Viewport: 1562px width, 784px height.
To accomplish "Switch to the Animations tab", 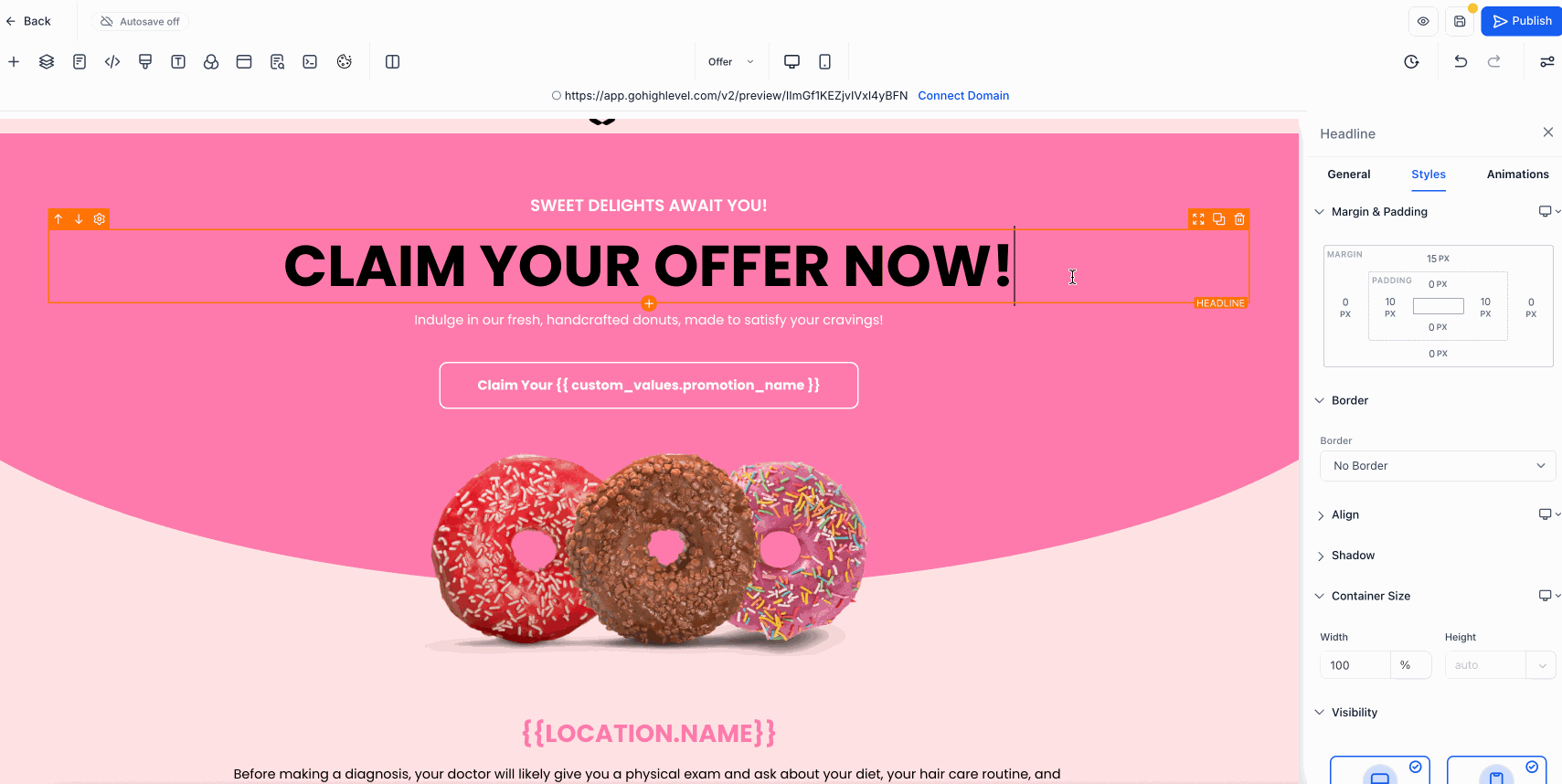I will 1517,175.
